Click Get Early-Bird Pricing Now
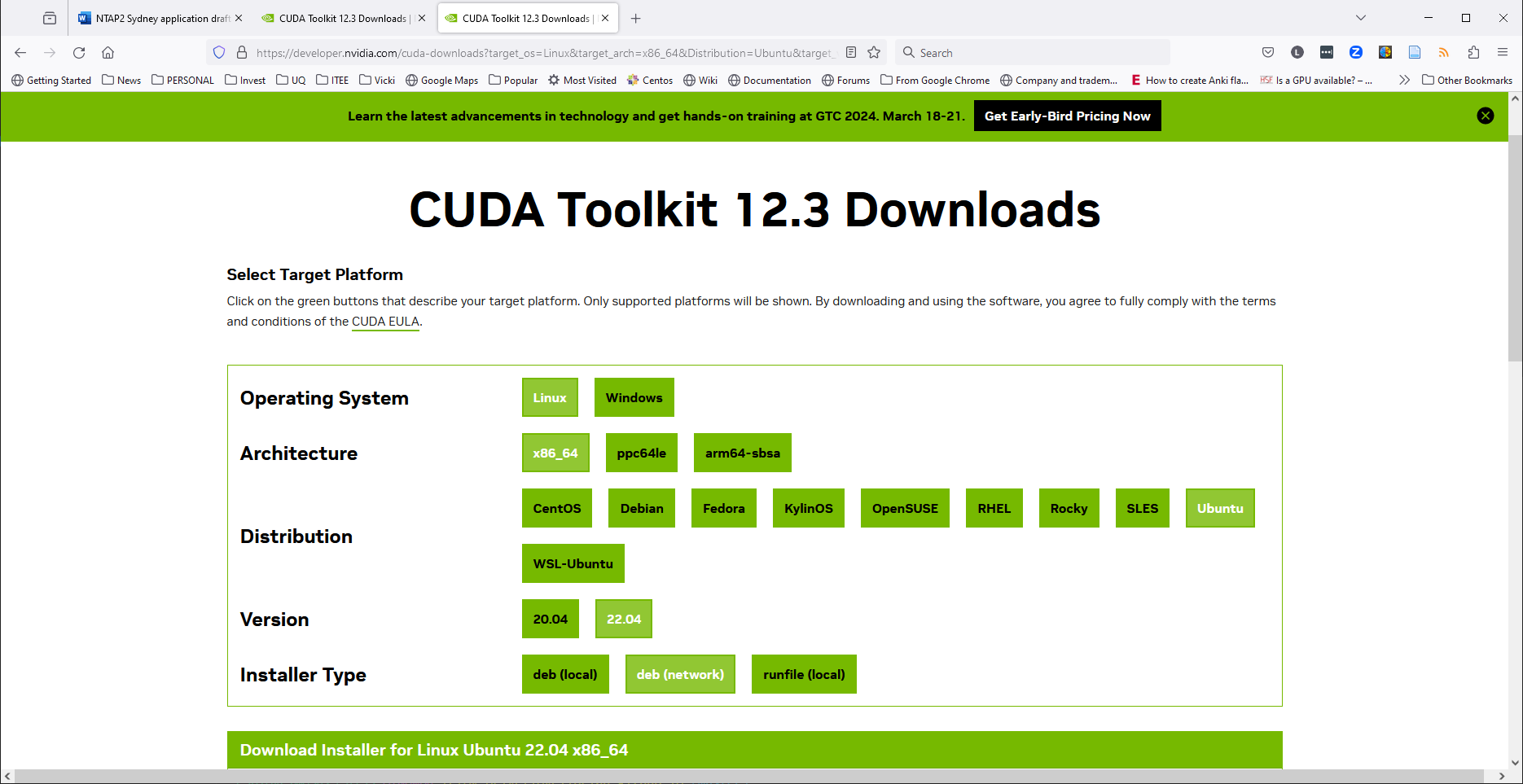The width and height of the screenshot is (1523, 784). tap(1067, 116)
